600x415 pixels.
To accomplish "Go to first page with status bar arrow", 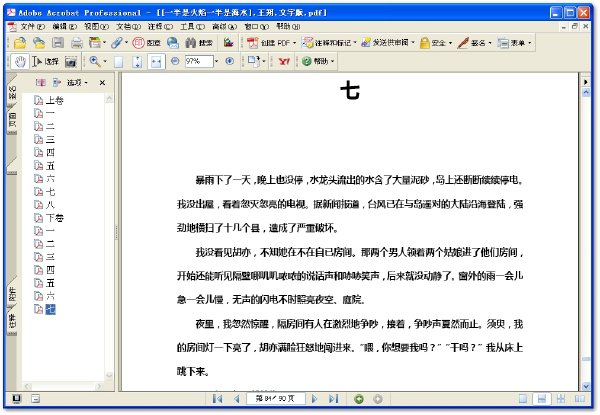I will (217, 399).
